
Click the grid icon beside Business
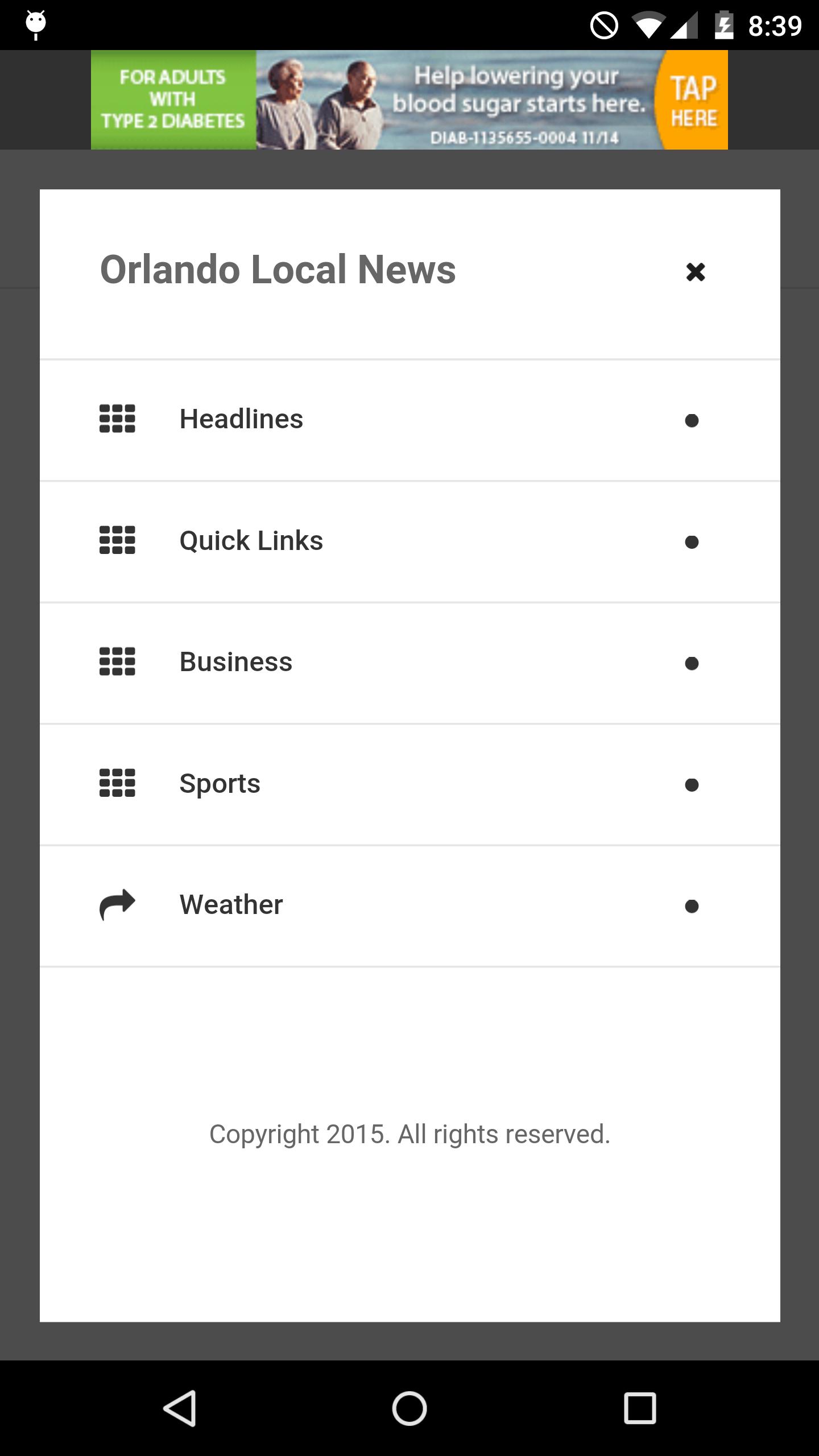coord(117,661)
